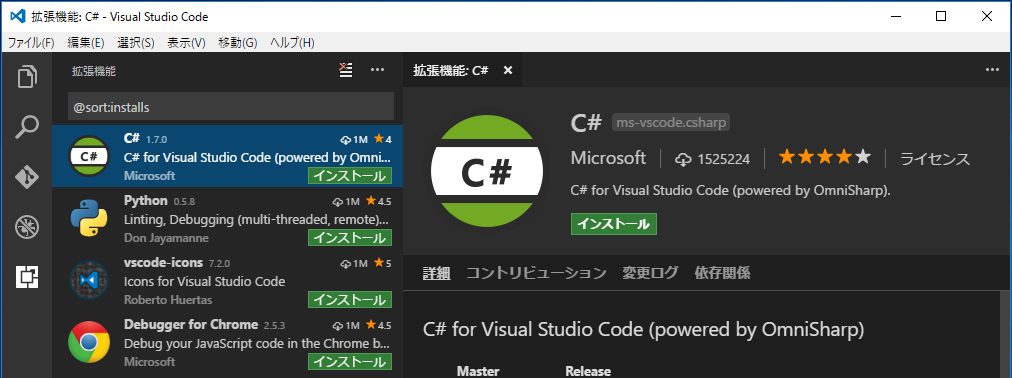Open the 選択(S) menu
The height and width of the screenshot is (378, 1012).
tap(136, 43)
